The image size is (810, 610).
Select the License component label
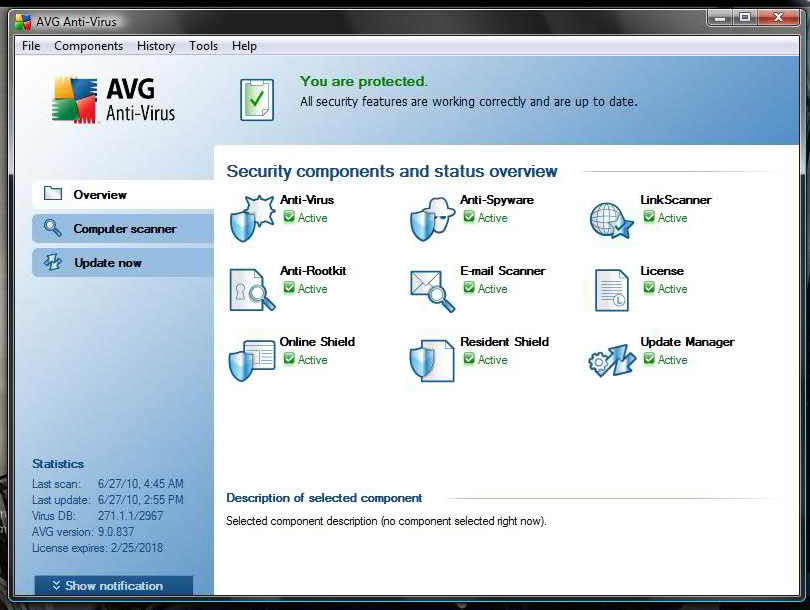pos(662,271)
